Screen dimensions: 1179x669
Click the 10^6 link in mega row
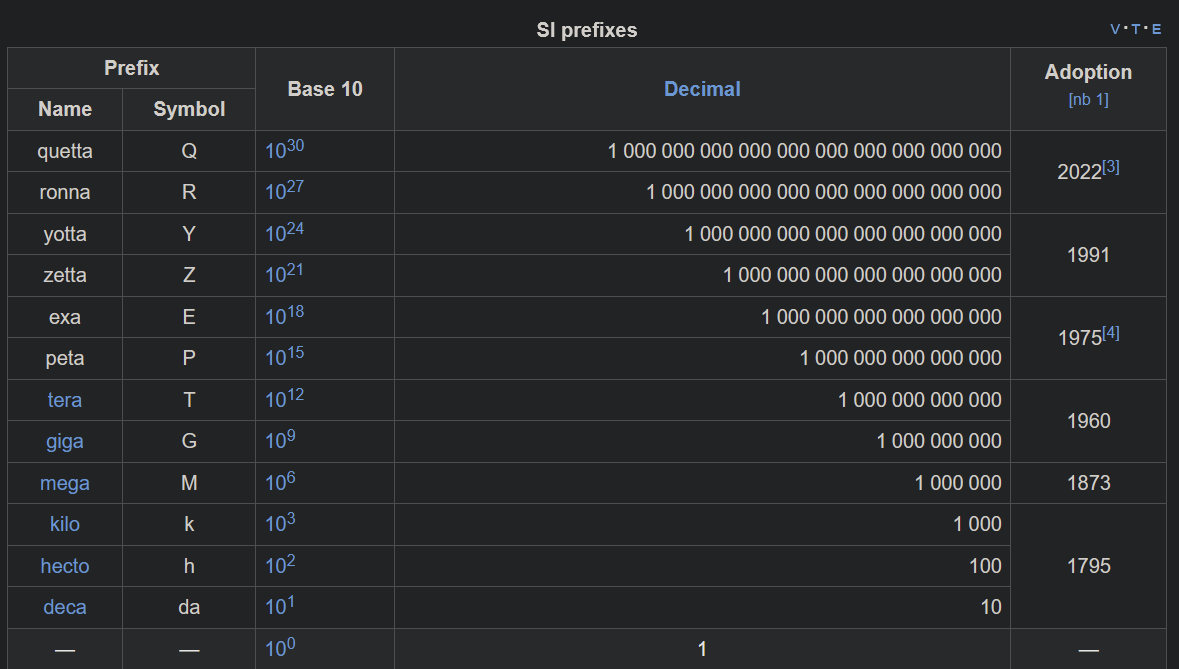coord(280,481)
